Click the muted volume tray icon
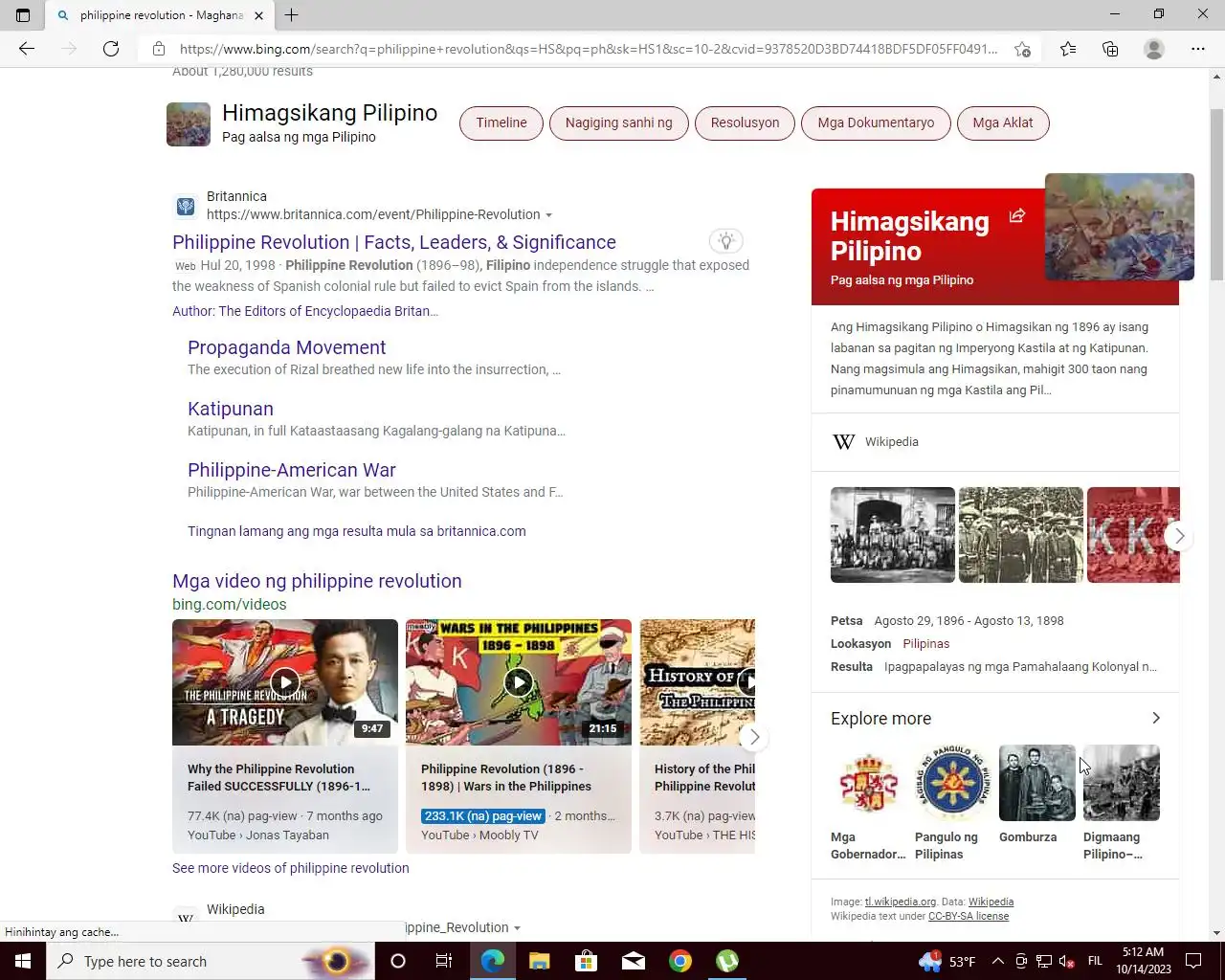The image size is (1225, 980). point(1067,961)
